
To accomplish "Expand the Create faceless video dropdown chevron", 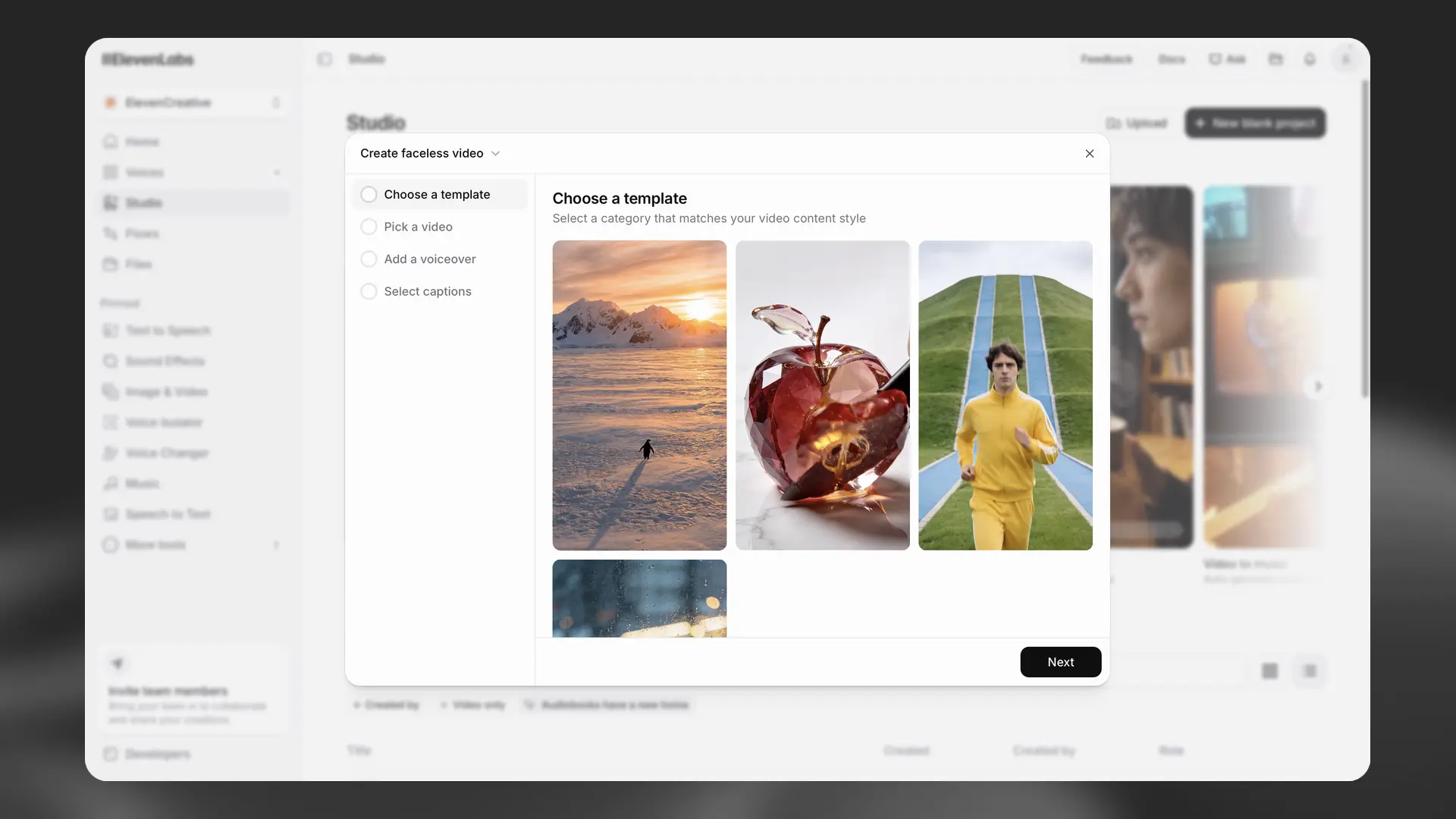I will click(496, 153).
